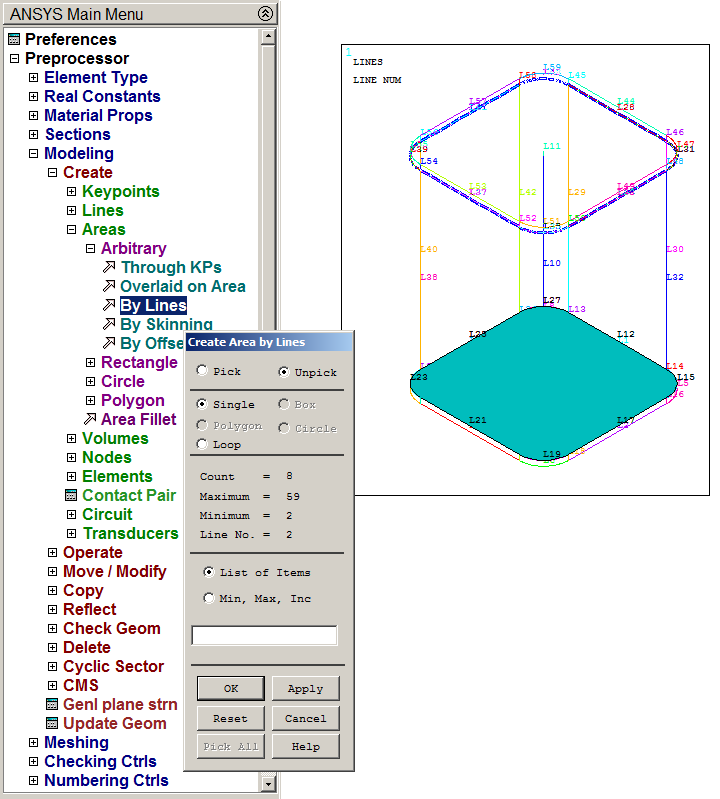The image size is (720, 799).
Task: Choose the Polygon picking mode
Action: coord(202,425)
